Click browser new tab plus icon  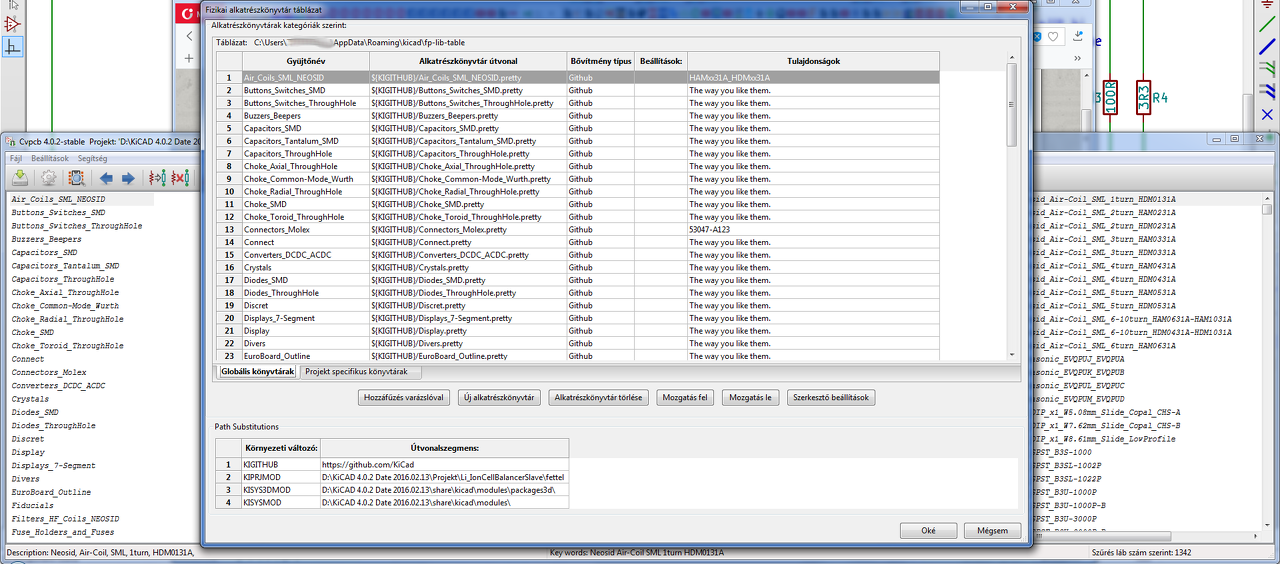[x=189, y=59]
